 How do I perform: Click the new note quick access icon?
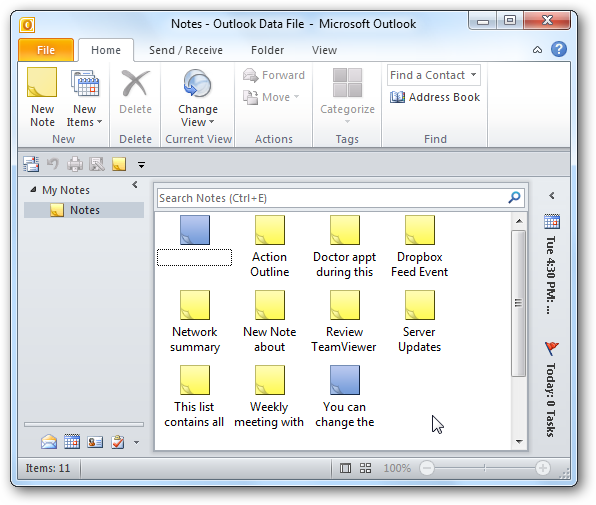pos(119,164)
